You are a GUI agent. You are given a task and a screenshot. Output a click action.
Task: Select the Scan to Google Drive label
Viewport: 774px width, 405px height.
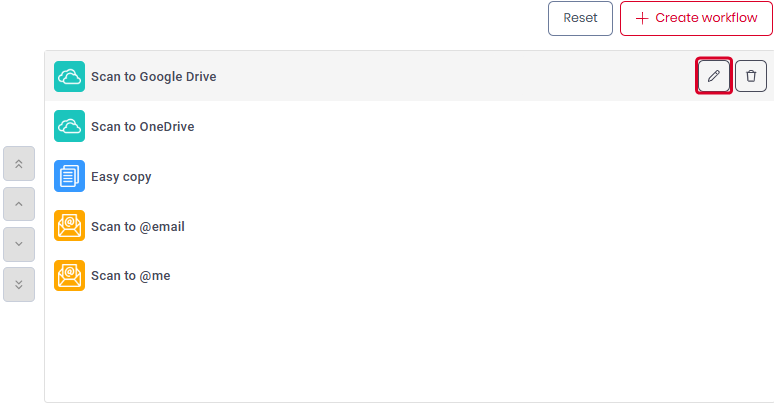click(153, 77)
